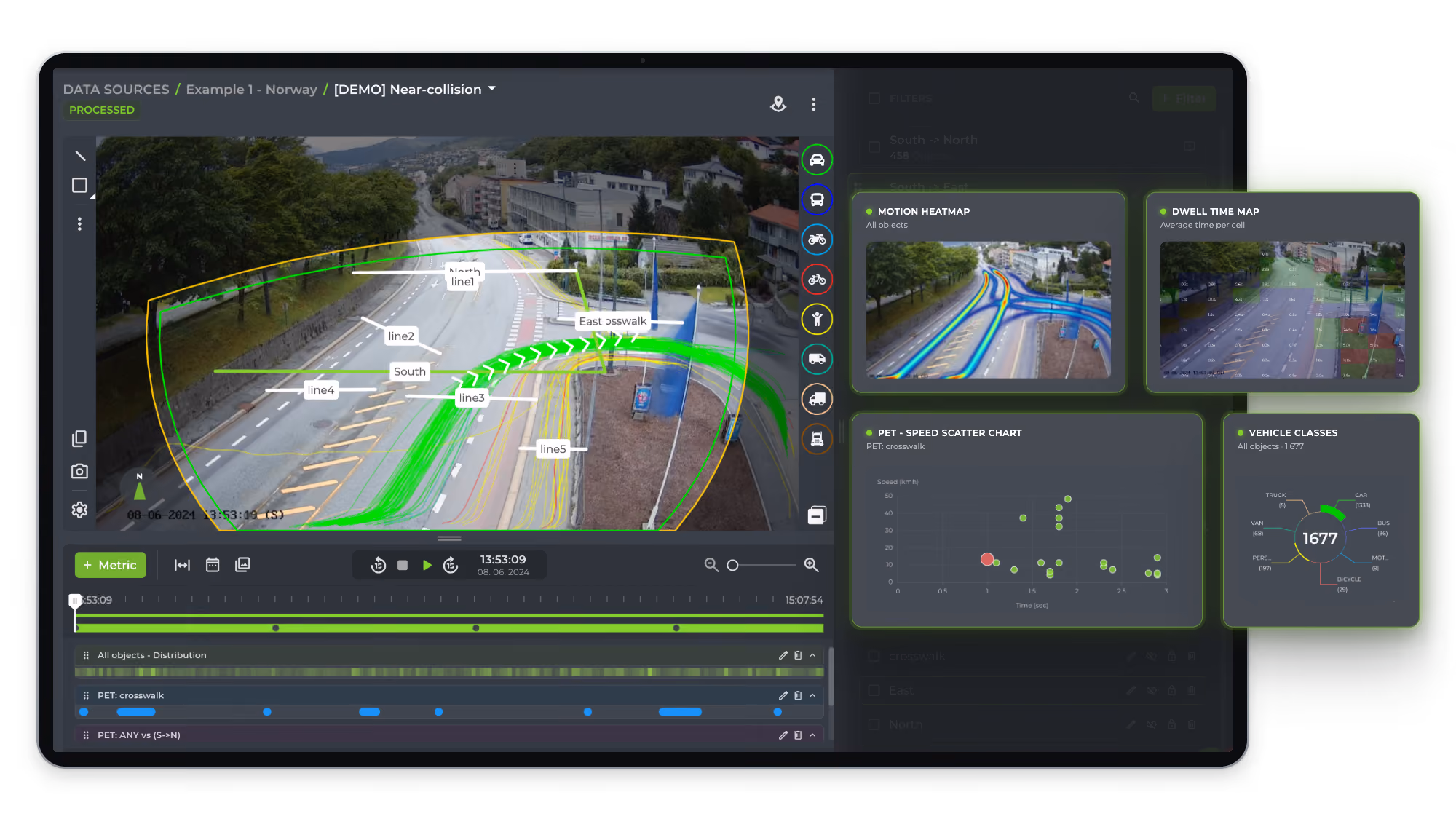
Task: Stop video playback
Action: [403, 565]
